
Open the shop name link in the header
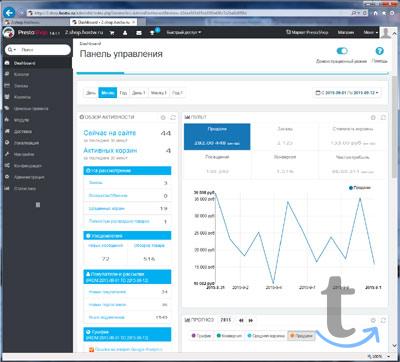(84, 33)
